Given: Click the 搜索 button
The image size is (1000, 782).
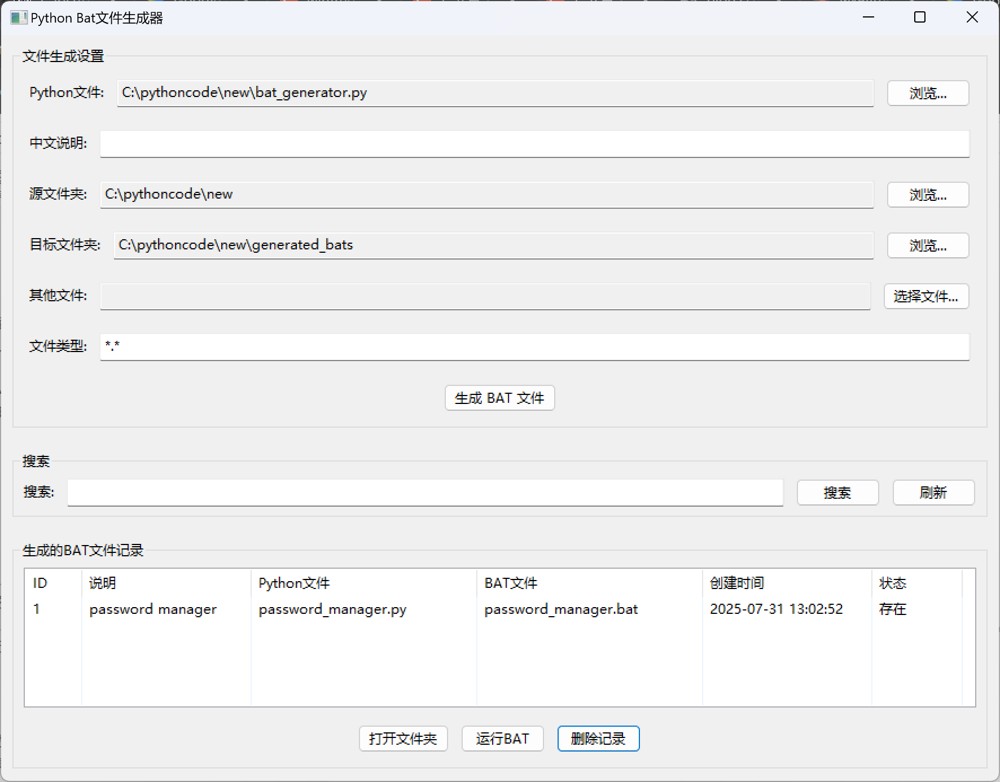Looking at the screenshot, I should [837, 492].
